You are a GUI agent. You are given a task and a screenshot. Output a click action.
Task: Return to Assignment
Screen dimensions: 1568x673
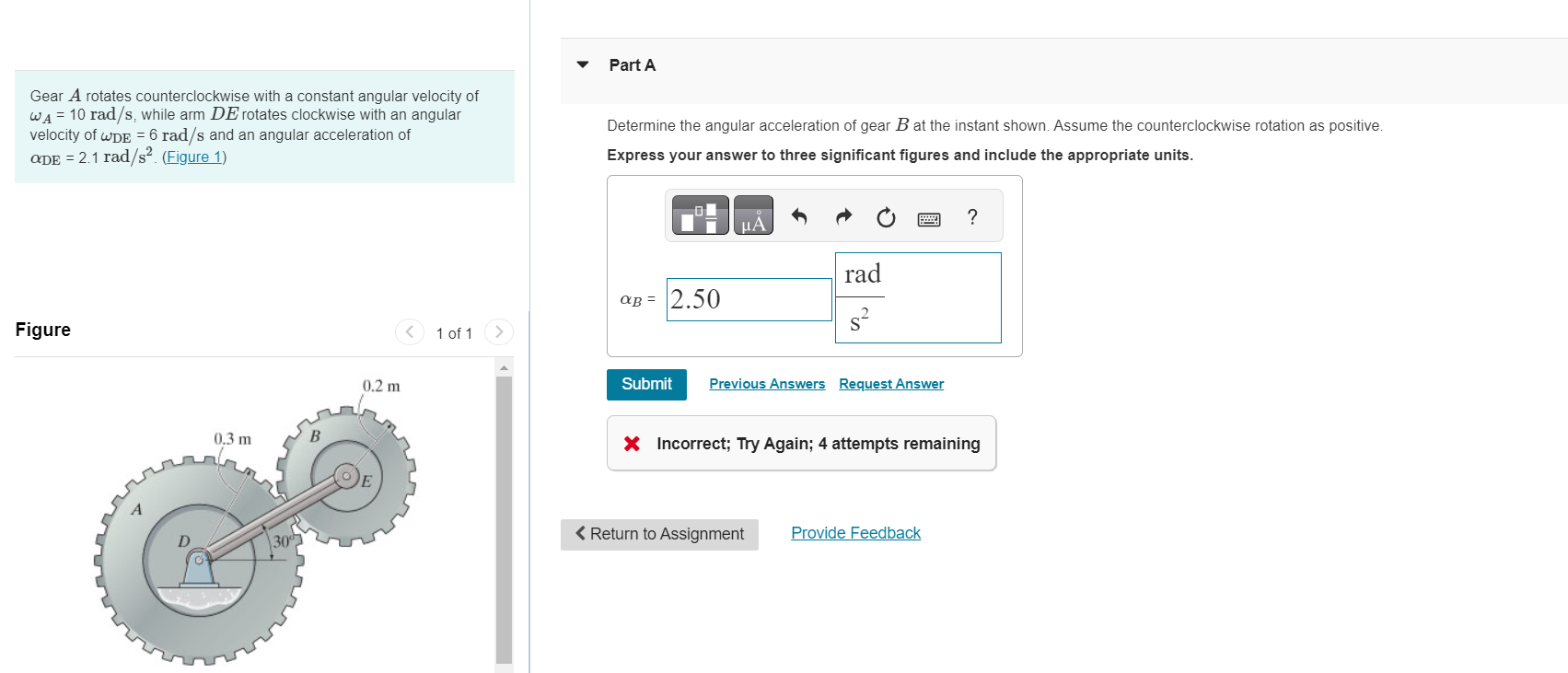(659, 534)
